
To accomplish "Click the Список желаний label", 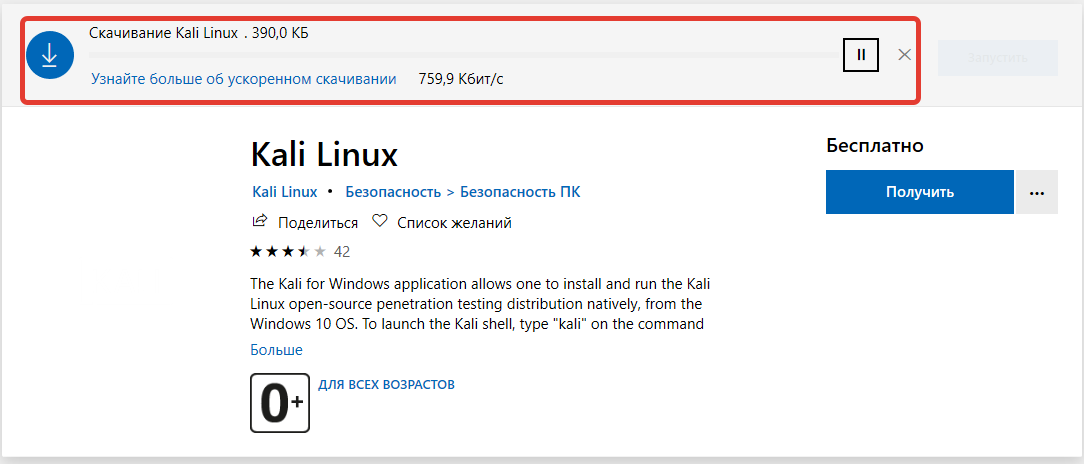I will pyautogui.click(x=454, y=223).
